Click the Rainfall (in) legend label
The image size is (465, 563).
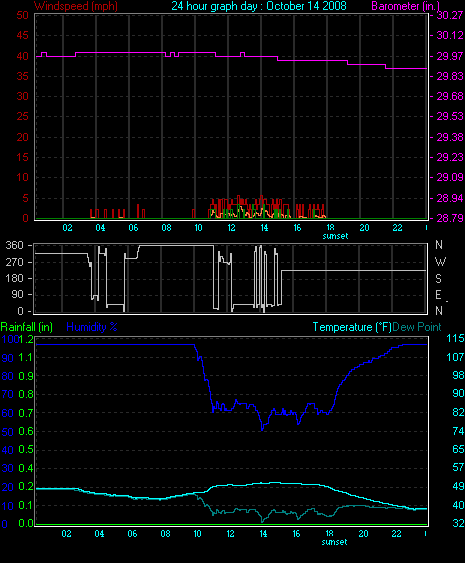tap(27, 327)
